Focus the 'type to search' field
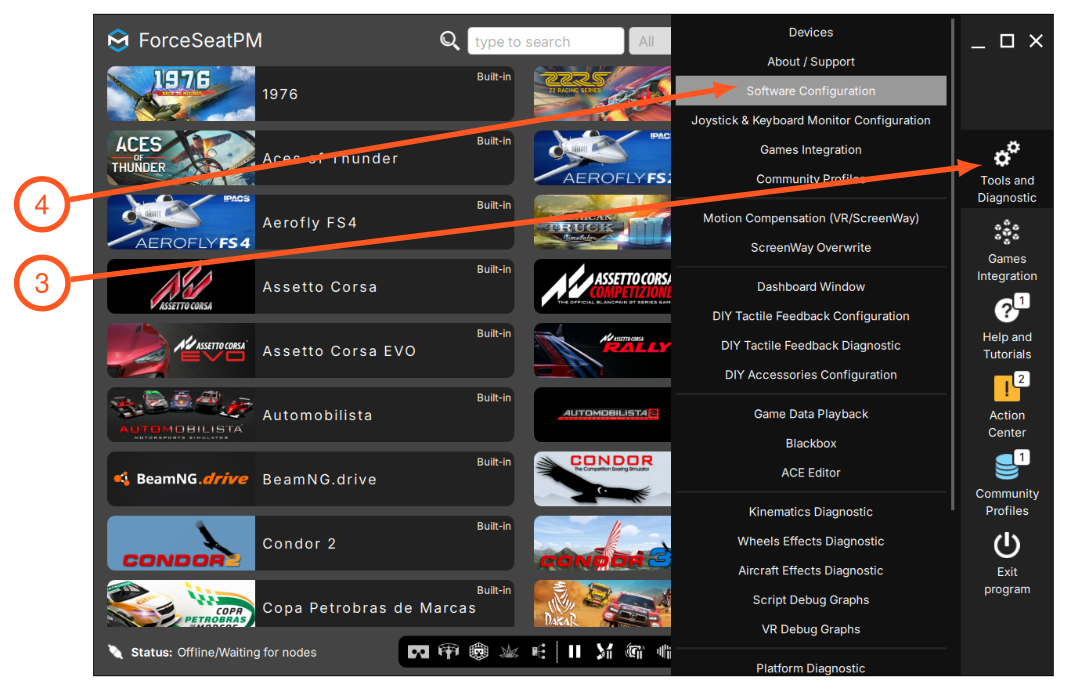 (546, 42)
